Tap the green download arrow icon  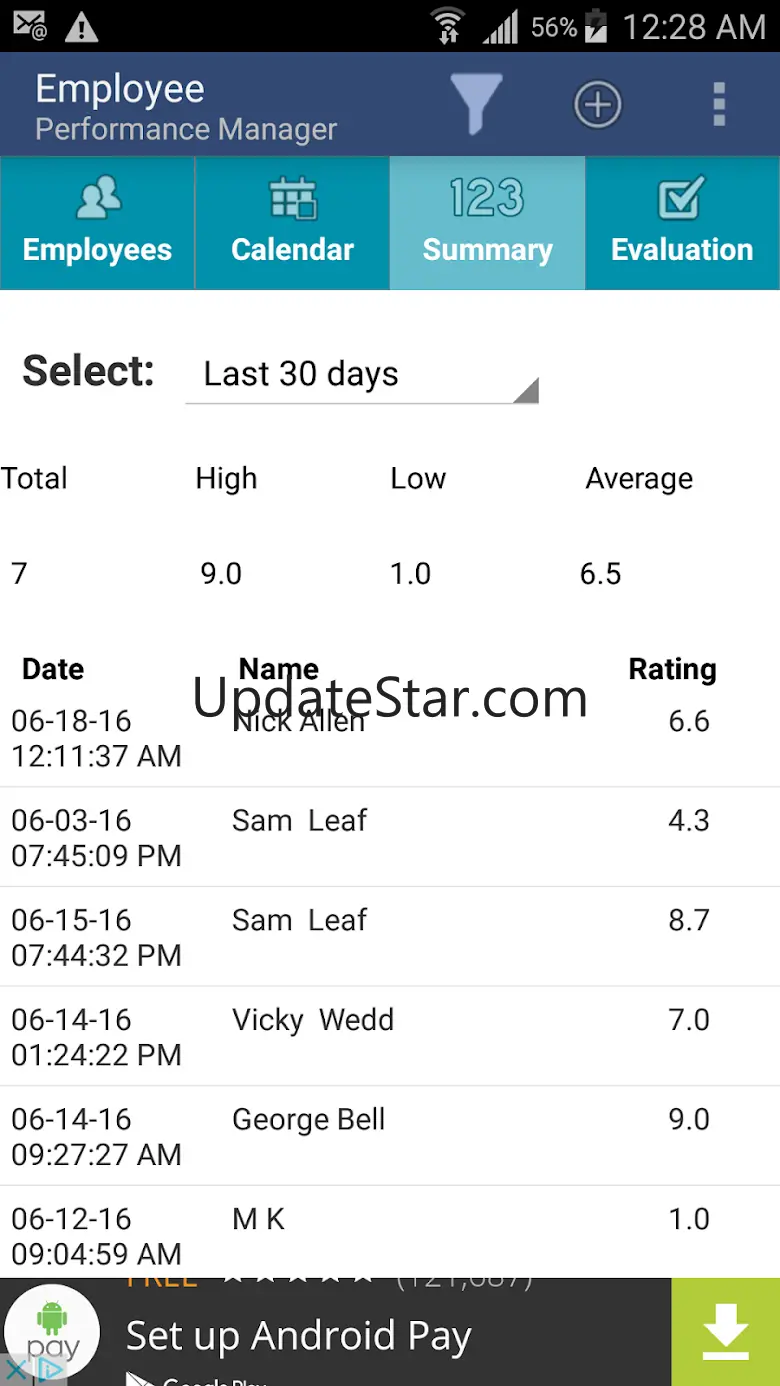coord(725,1332)
